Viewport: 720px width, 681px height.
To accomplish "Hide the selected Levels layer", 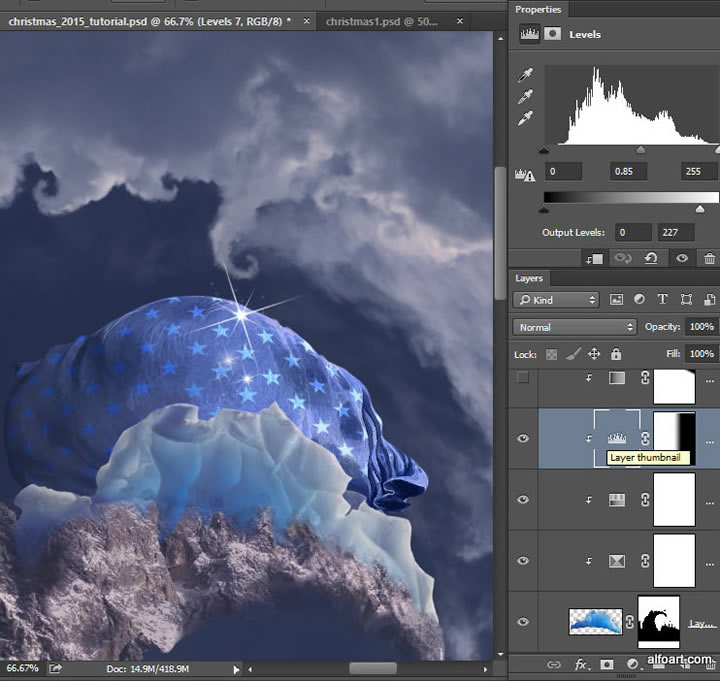I will [x=523, y=438].
